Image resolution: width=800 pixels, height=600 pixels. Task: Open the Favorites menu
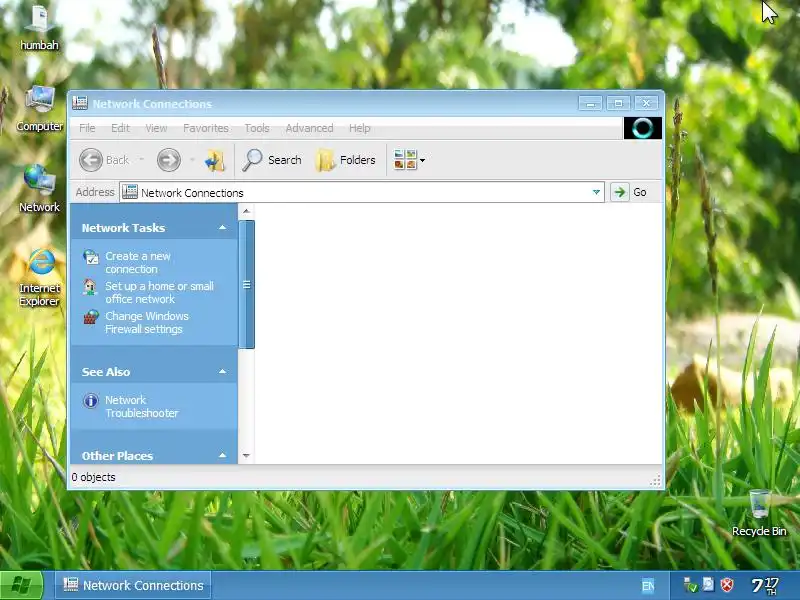coord(206,128)
